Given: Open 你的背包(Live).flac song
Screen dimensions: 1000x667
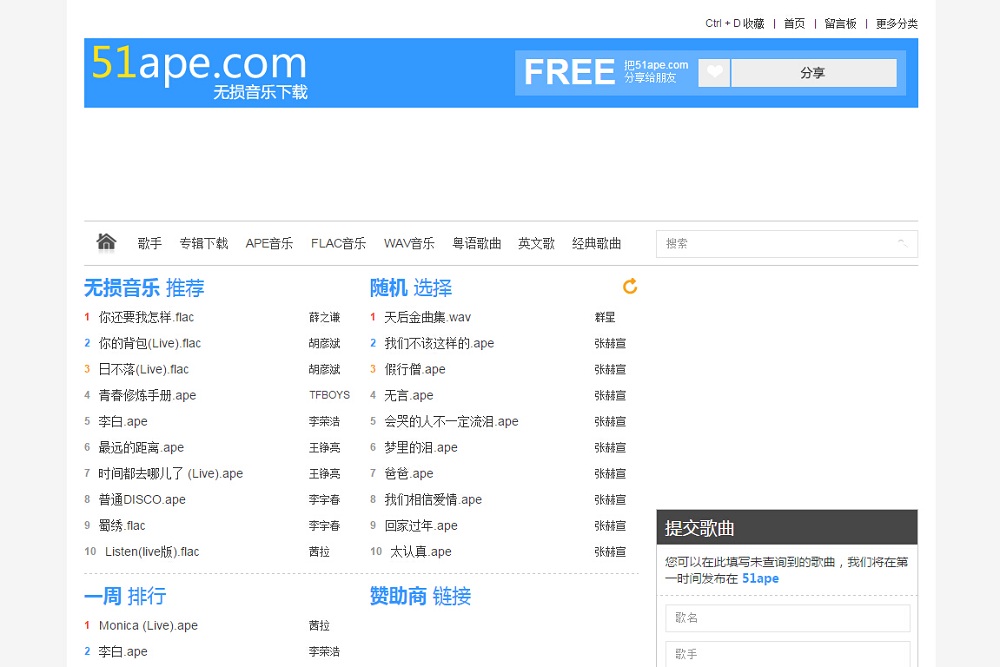Looking at the screenshot, I should pyautogui.click(x=150, y=344).
